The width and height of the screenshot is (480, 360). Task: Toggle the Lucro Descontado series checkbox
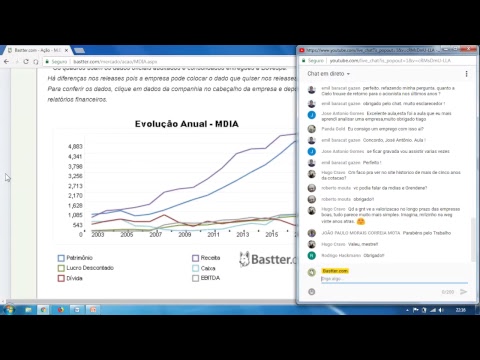tap(61, 268)
